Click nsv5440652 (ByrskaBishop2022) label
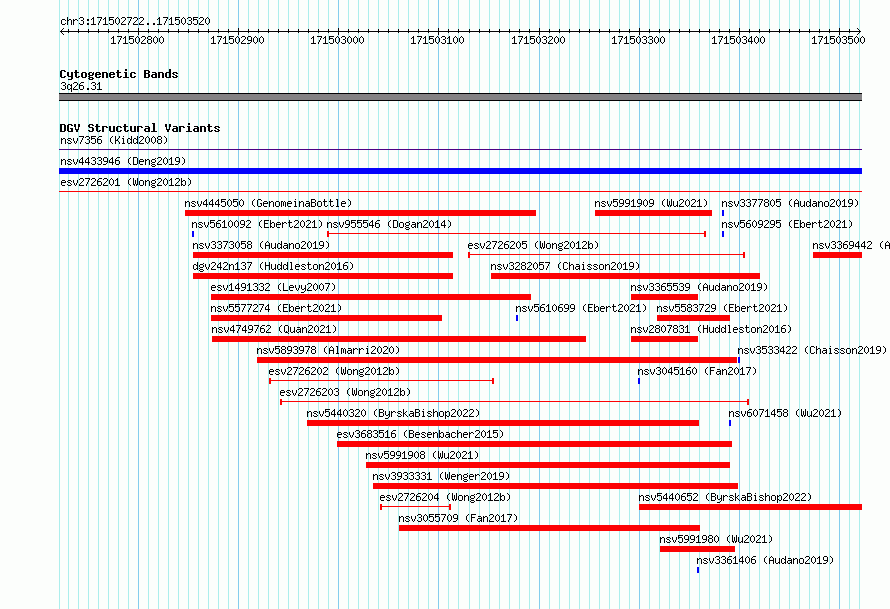The width and height of the screenshot is (890, 609). point(725,497)
